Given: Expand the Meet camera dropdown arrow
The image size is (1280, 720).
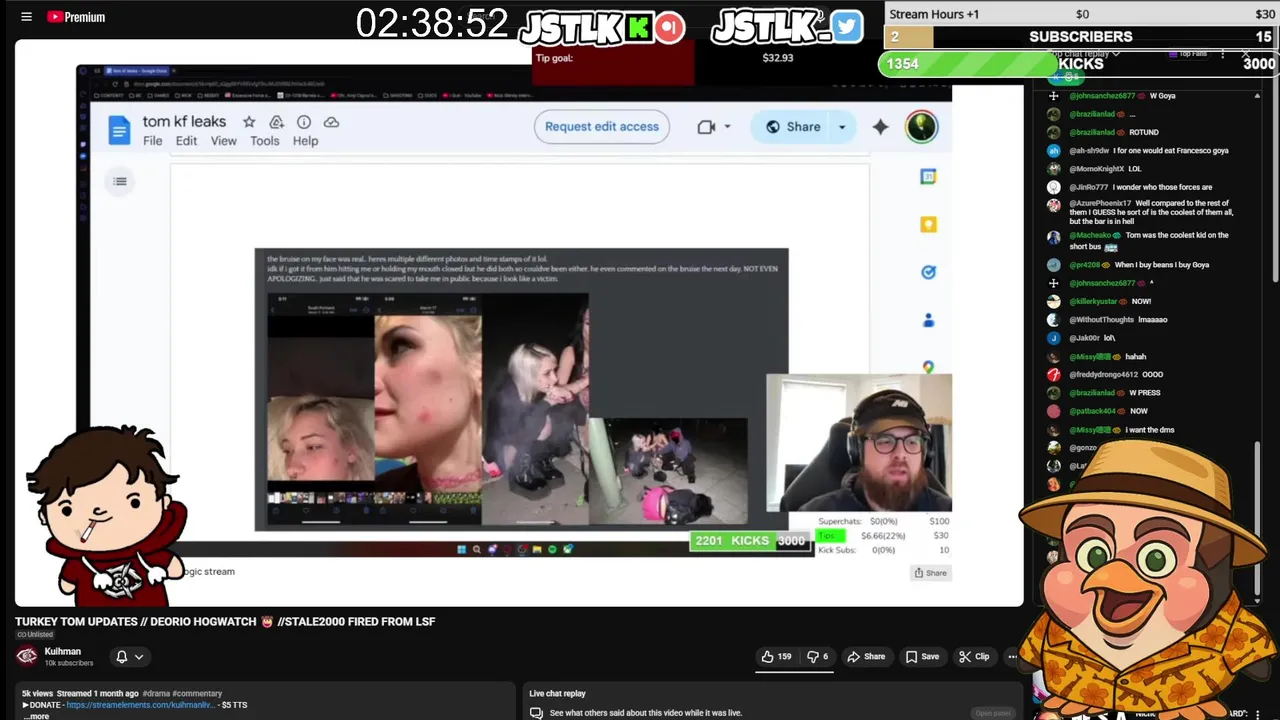Looking at the screenshot, I should click(x=727, y=127).
